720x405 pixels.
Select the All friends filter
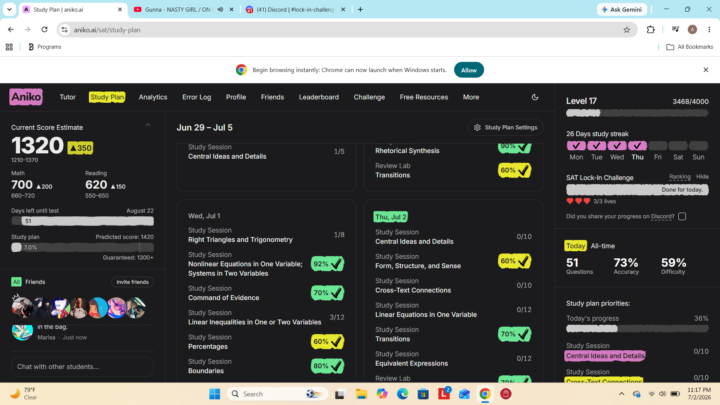point(16,282)
